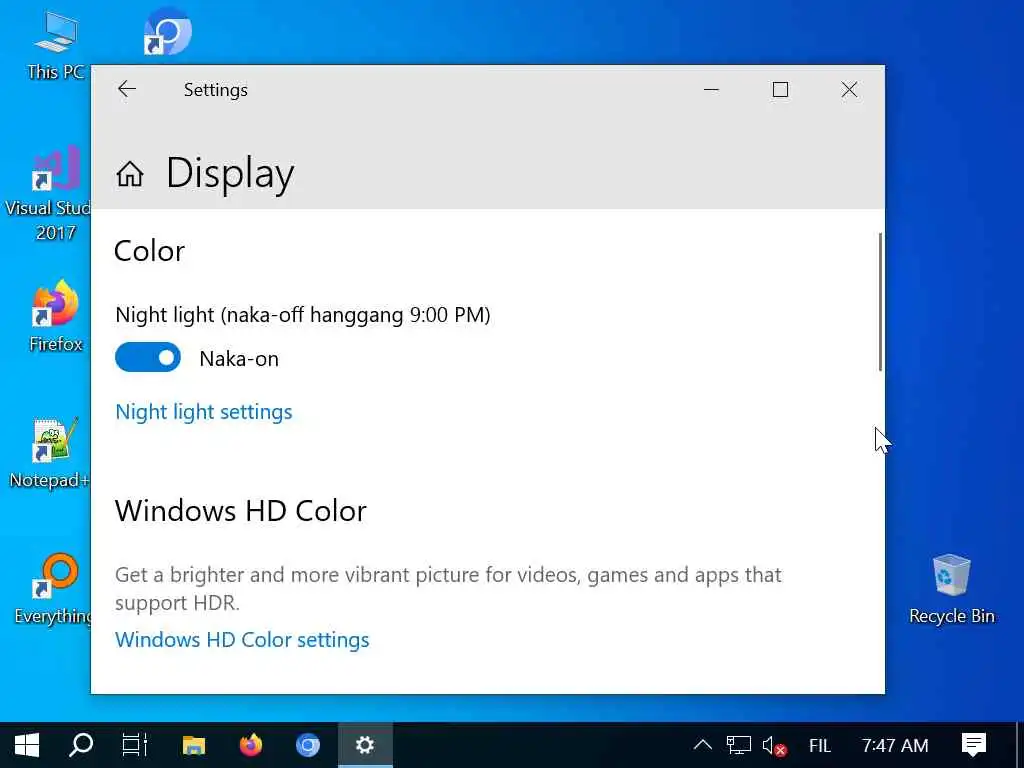Screen dimensions: 1024x768
Task: Open the Action Center notifications icon
Action: pyautogui.click(x=974, y=745)
